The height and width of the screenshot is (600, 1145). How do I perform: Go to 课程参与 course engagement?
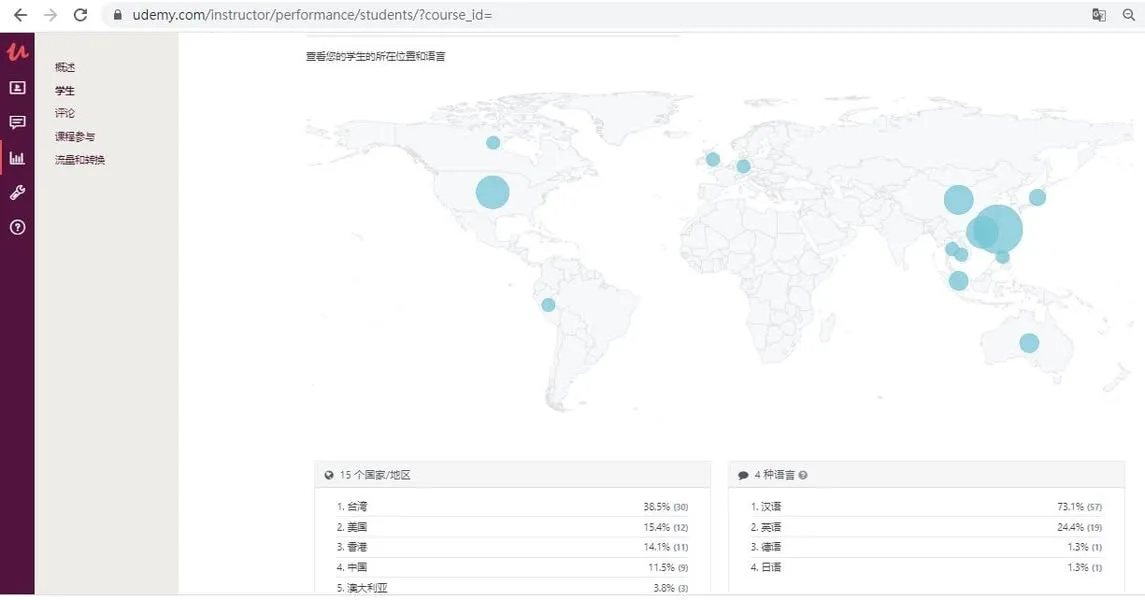coord(75,137)
